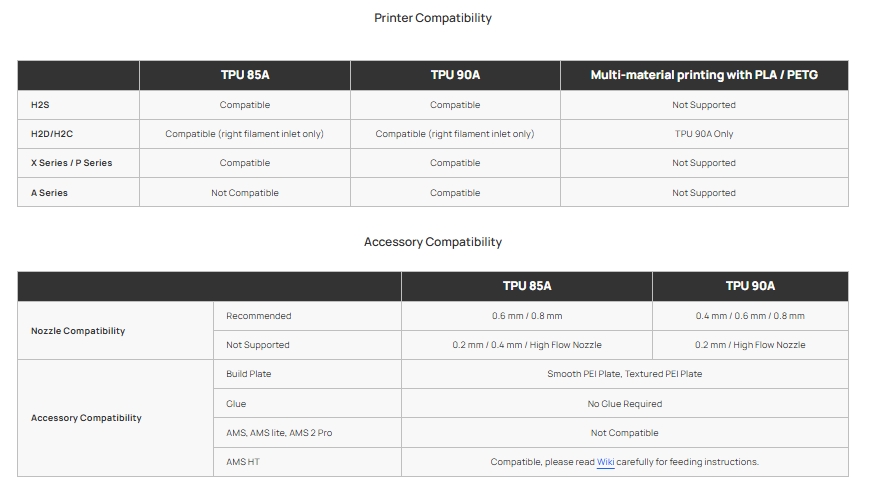Click the No Glue Required cell
The width and height of the screenshot is (880, 488).
[624, 404]
